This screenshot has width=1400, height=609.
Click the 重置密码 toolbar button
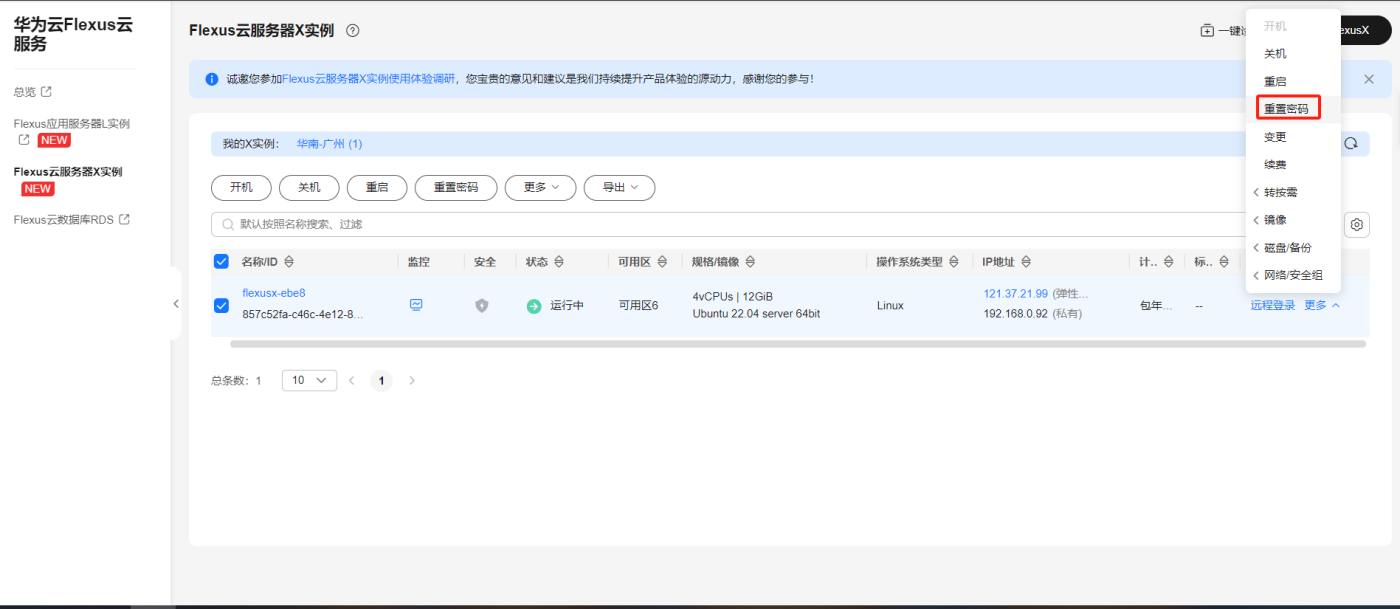coord(455,187)
